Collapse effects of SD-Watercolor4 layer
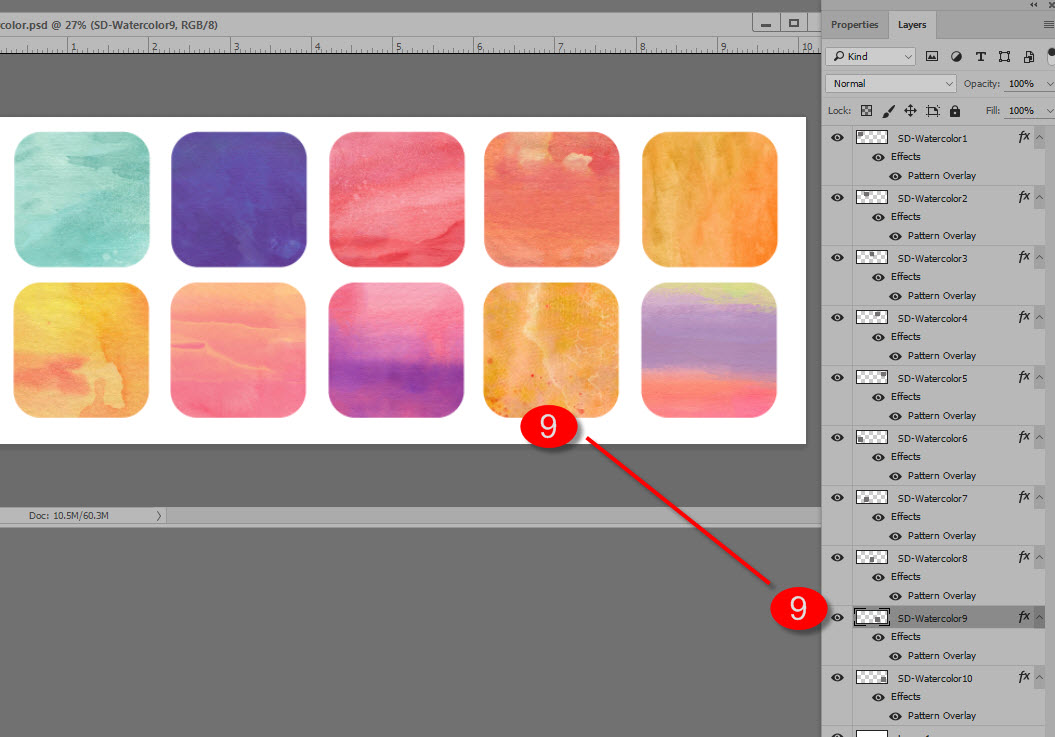Image resolution: width=1055 pixels, height=737 pixels. tap(1040, 317)
